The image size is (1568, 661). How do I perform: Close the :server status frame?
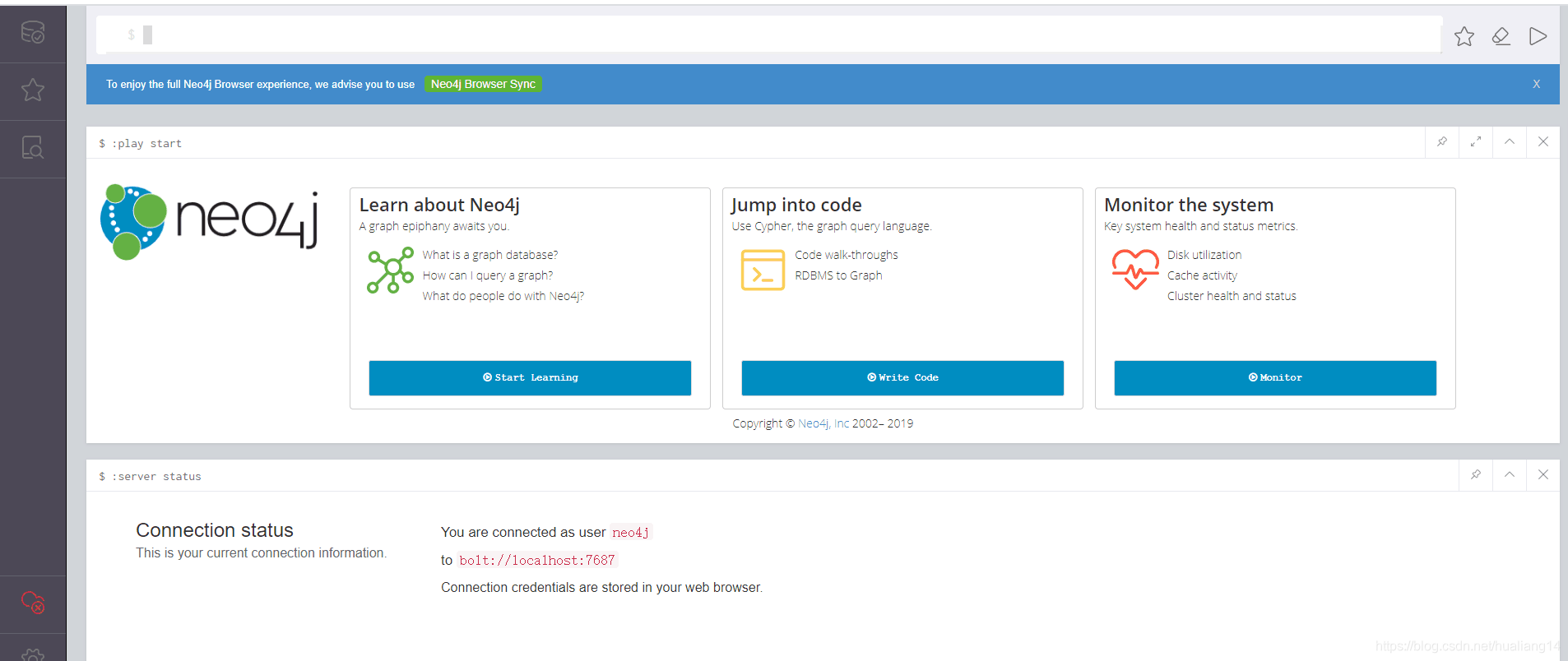tap(1543, 475)
